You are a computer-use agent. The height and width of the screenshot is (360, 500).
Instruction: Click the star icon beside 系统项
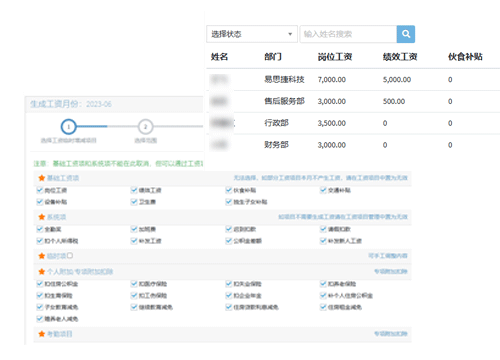pos(42,217)
